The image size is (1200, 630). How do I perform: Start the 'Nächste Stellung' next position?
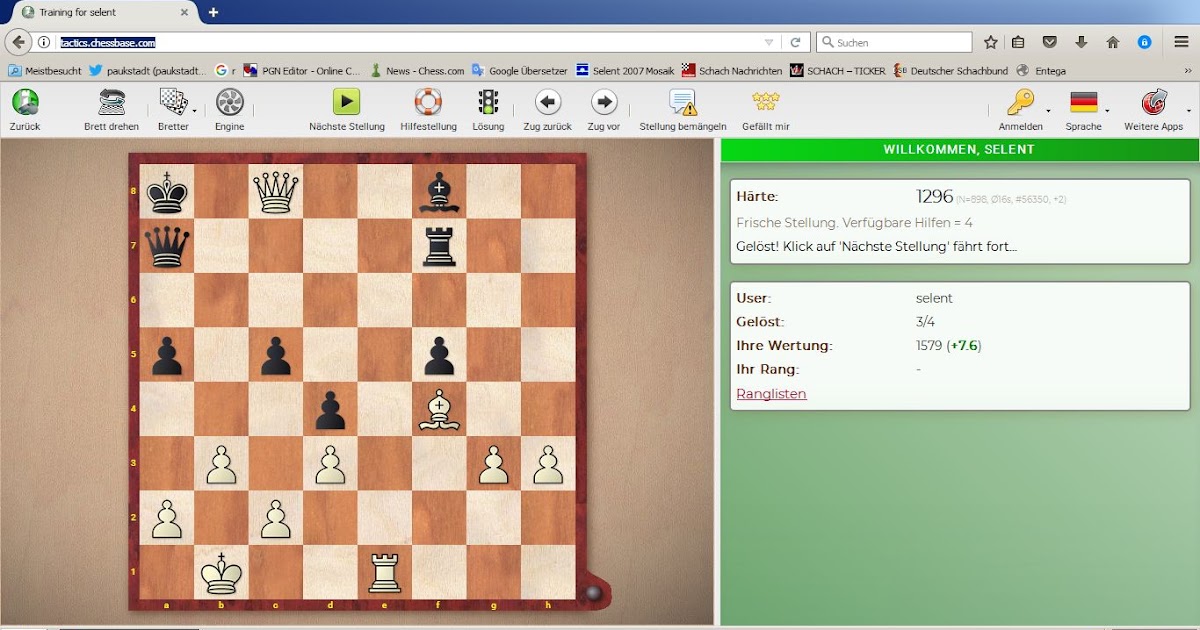tap(345, 104)
